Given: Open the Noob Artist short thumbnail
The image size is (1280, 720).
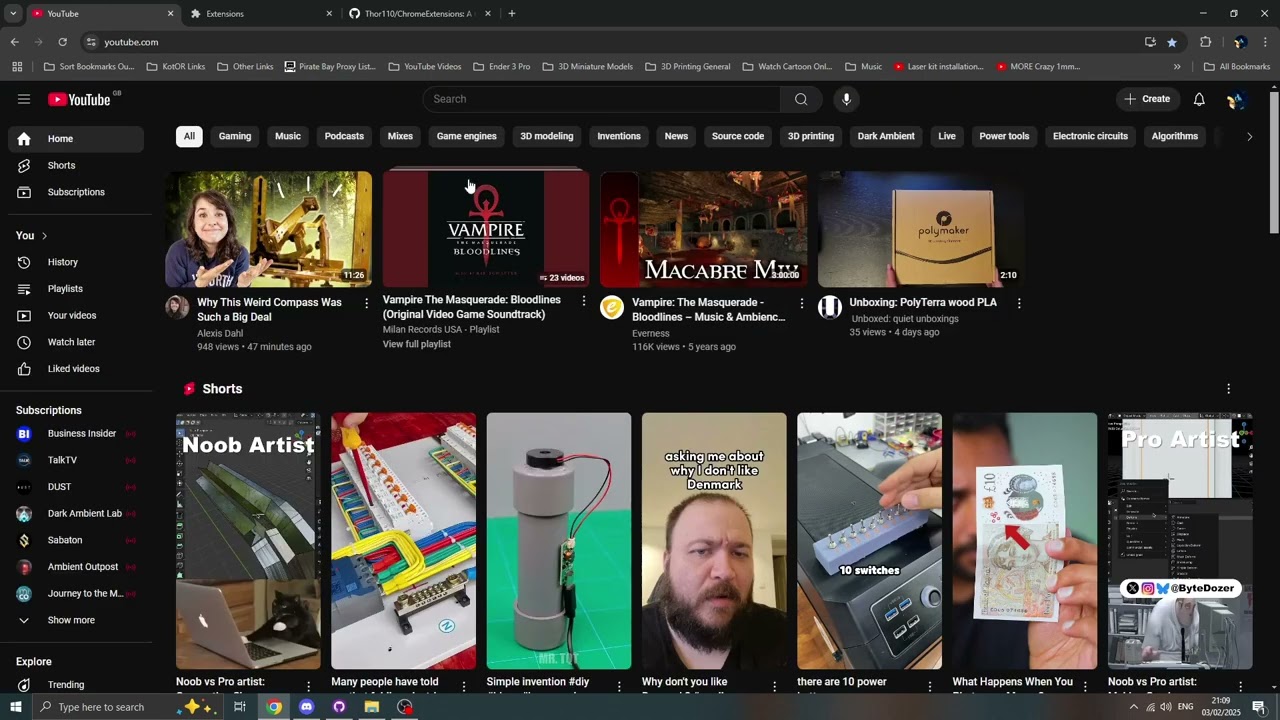Looking at the screenshot, I should click(248, 541).
